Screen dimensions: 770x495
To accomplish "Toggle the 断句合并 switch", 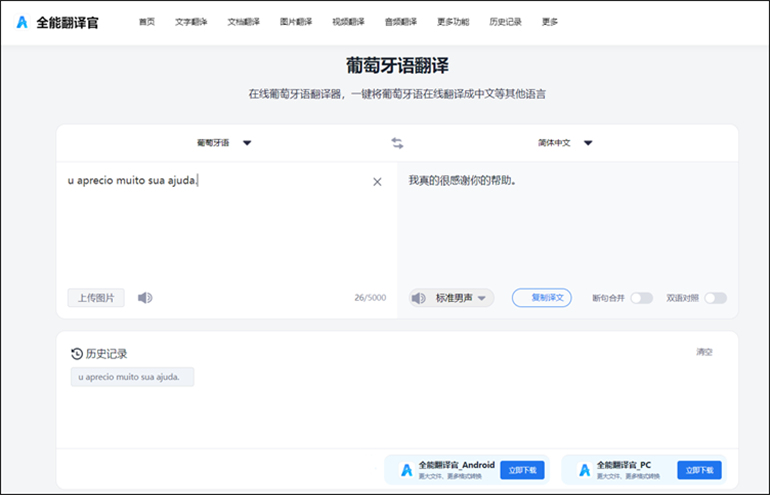I will tap(641, 298).
